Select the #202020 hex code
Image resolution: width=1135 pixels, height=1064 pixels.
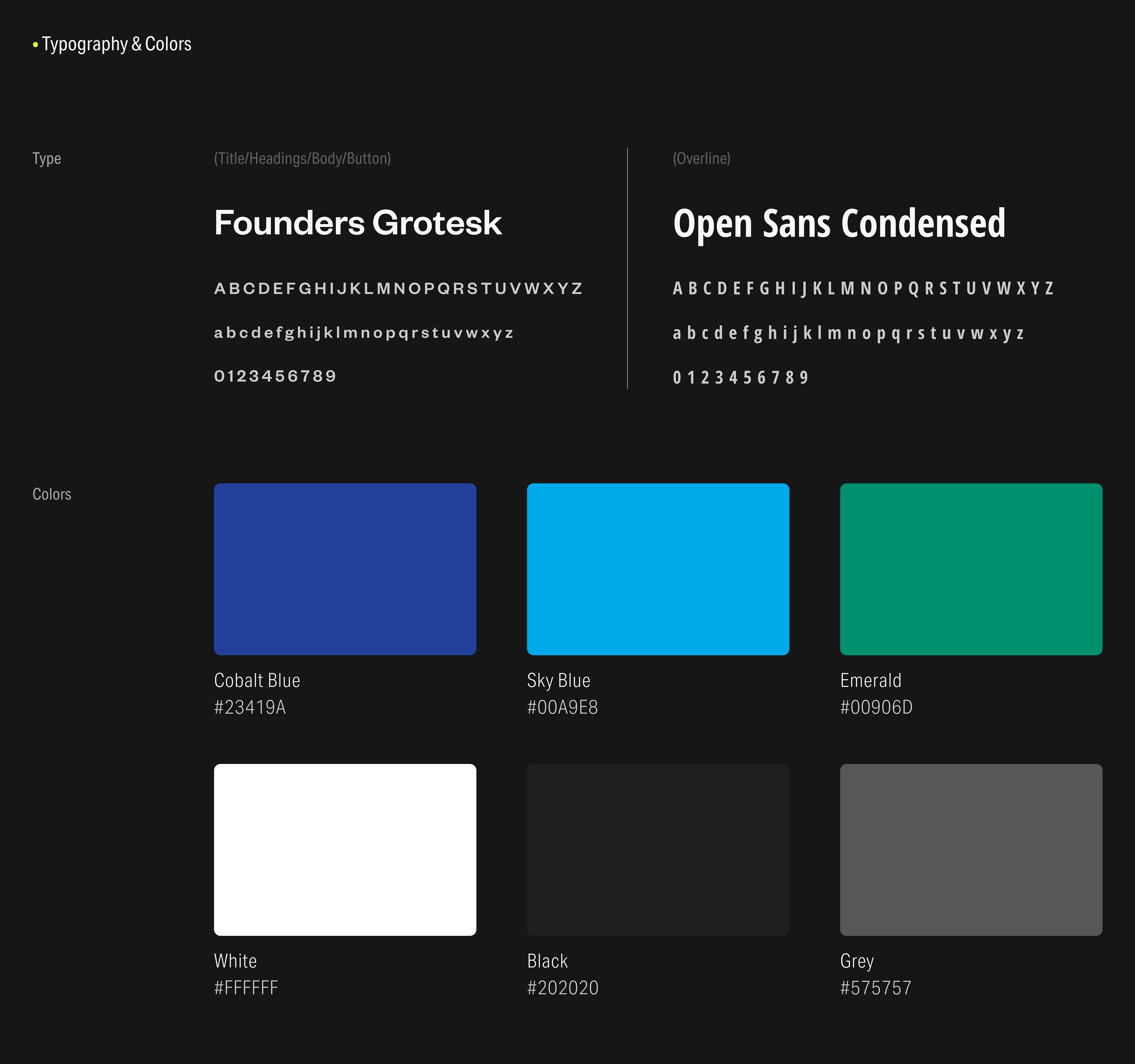point(562,987)
